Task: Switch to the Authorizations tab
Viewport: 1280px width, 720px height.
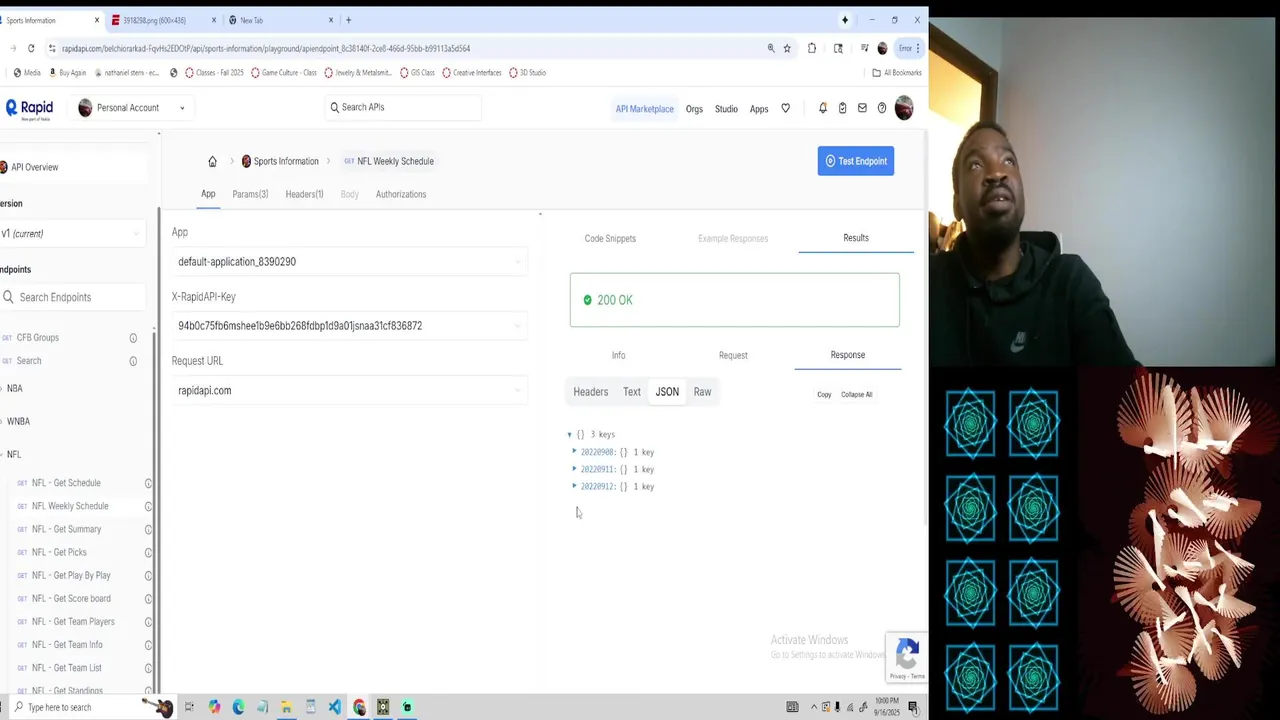Action: click(401, 194)
